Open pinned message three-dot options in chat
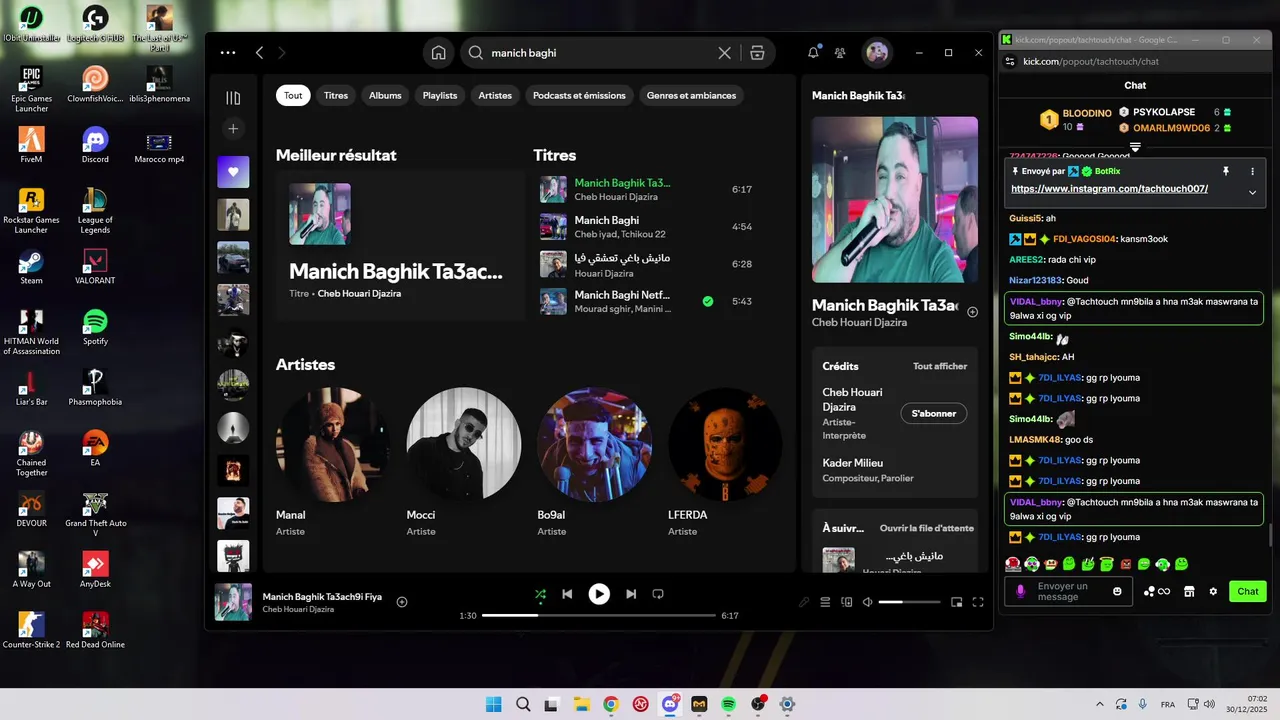This screenshot has width=1280, height=720. [x=1252, y=171]
